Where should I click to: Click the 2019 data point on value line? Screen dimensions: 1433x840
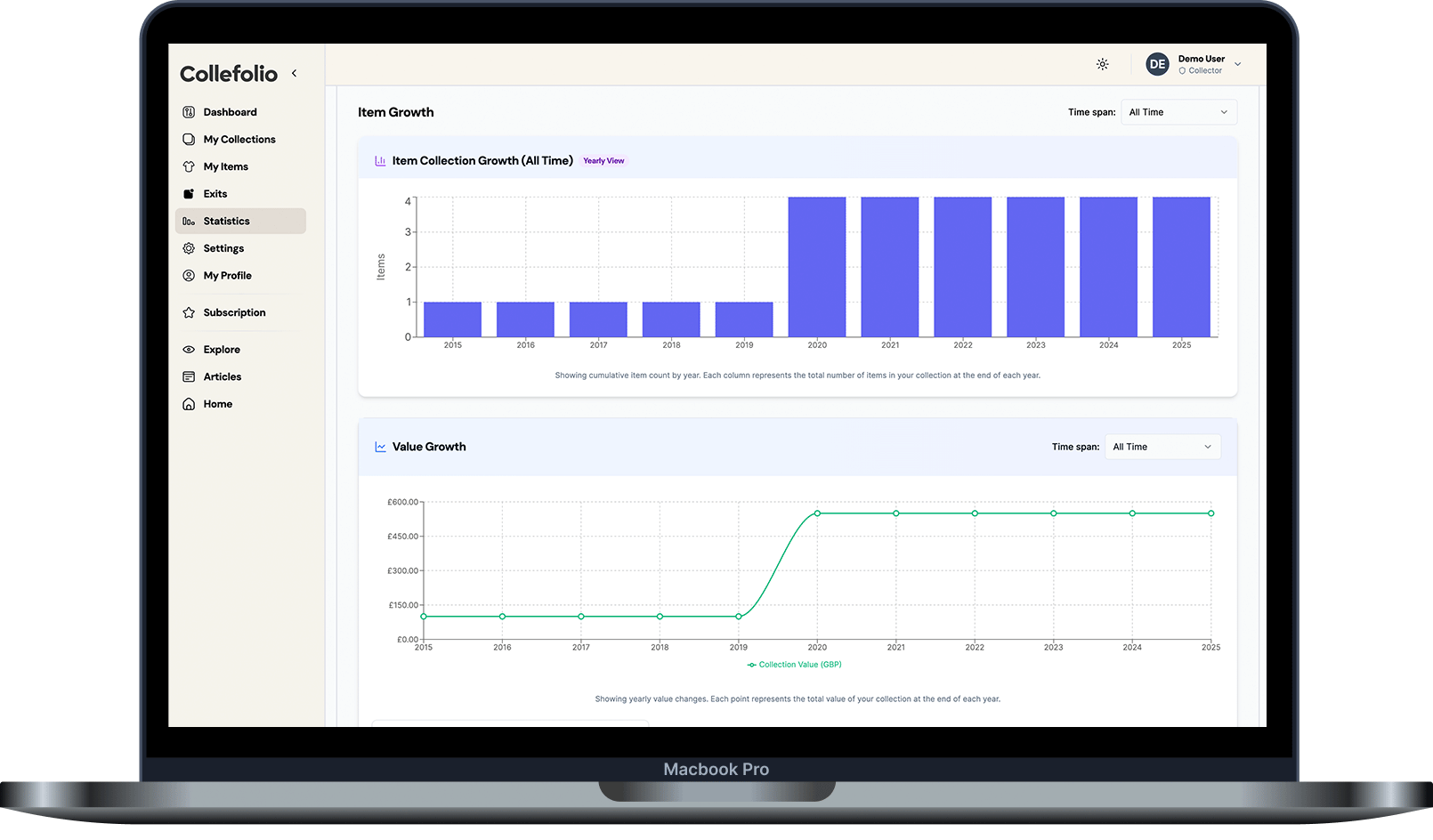click(x=739, y=617)
